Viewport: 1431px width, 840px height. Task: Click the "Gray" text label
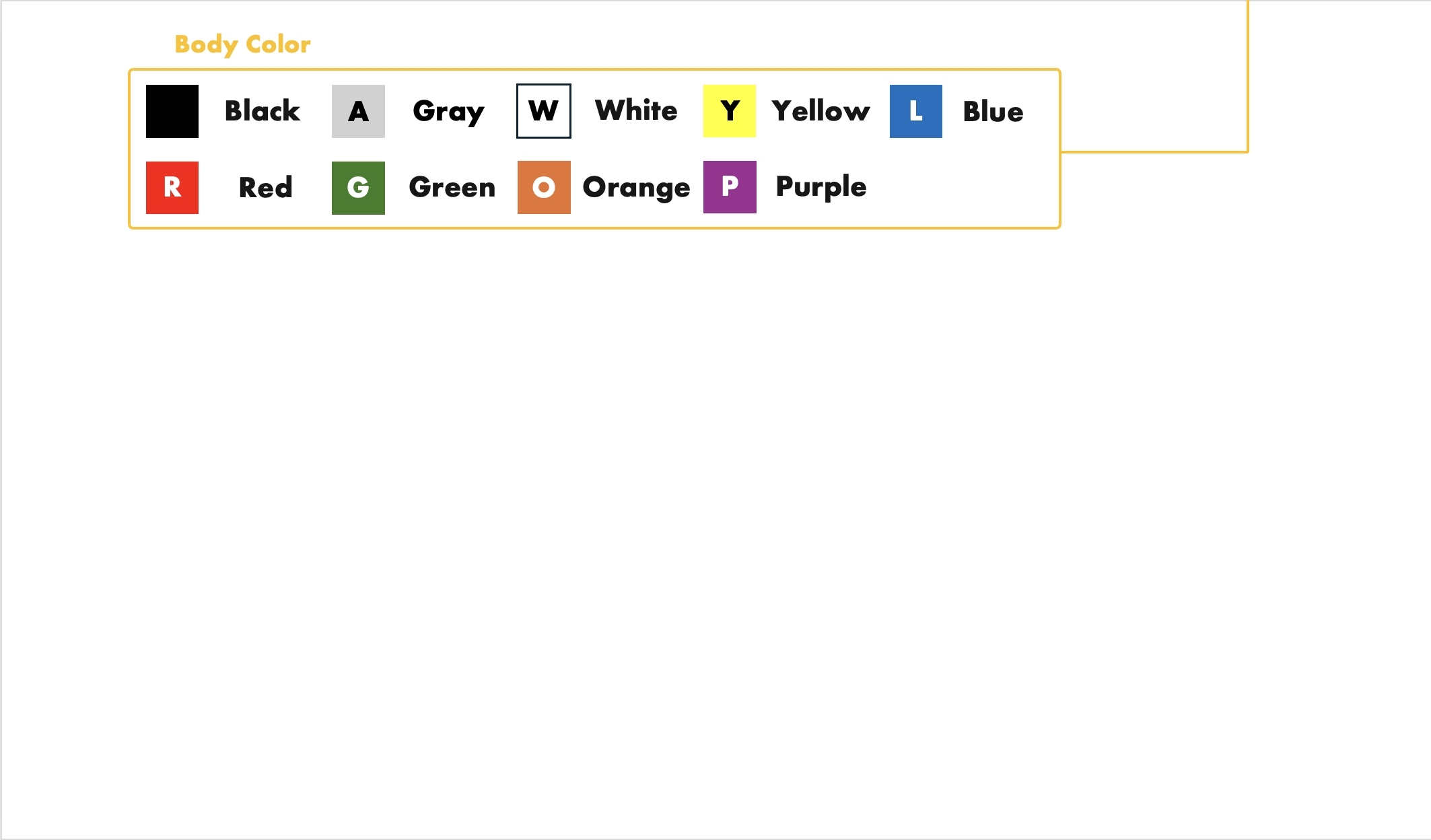tap(448, 112)
